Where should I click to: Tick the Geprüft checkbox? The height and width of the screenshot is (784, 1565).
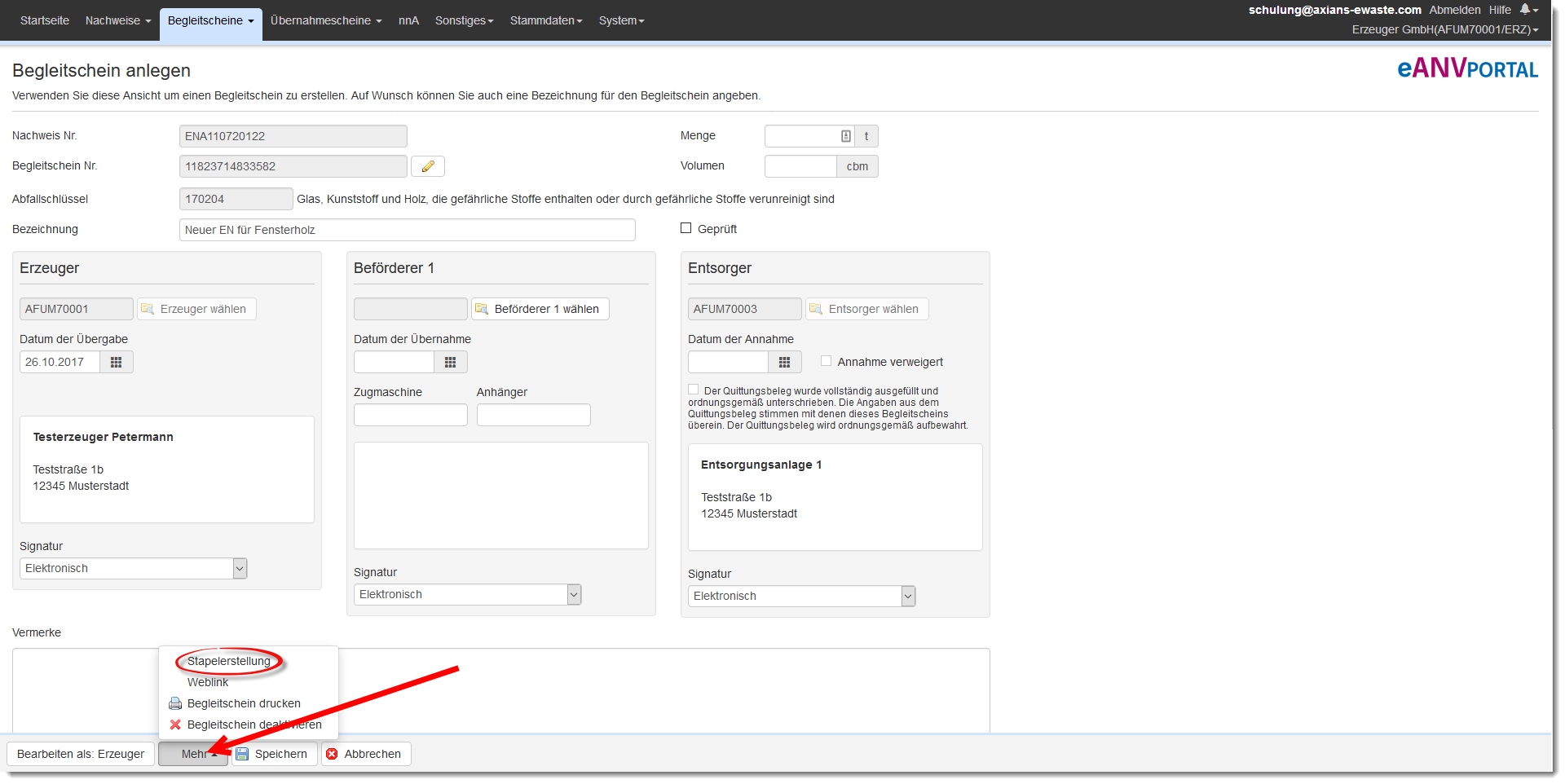[686, 228]
